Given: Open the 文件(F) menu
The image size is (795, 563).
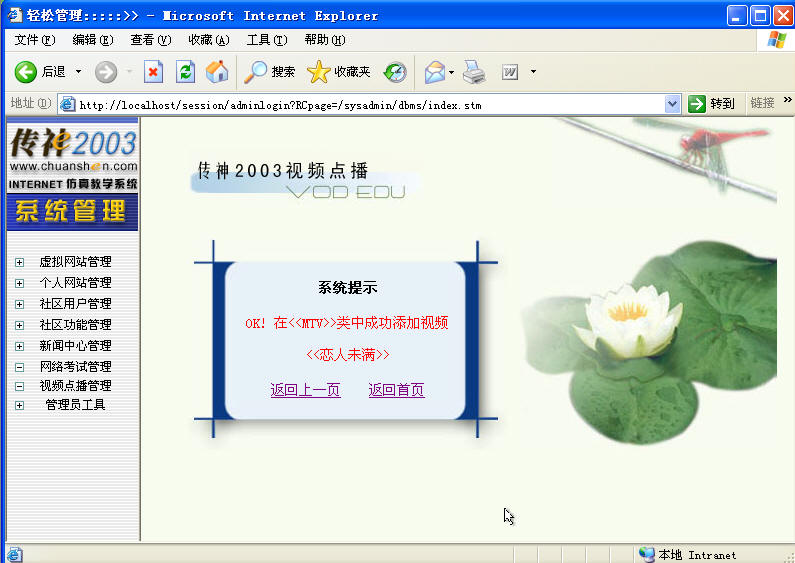Looking at the screenshot, I should point(33,40).
